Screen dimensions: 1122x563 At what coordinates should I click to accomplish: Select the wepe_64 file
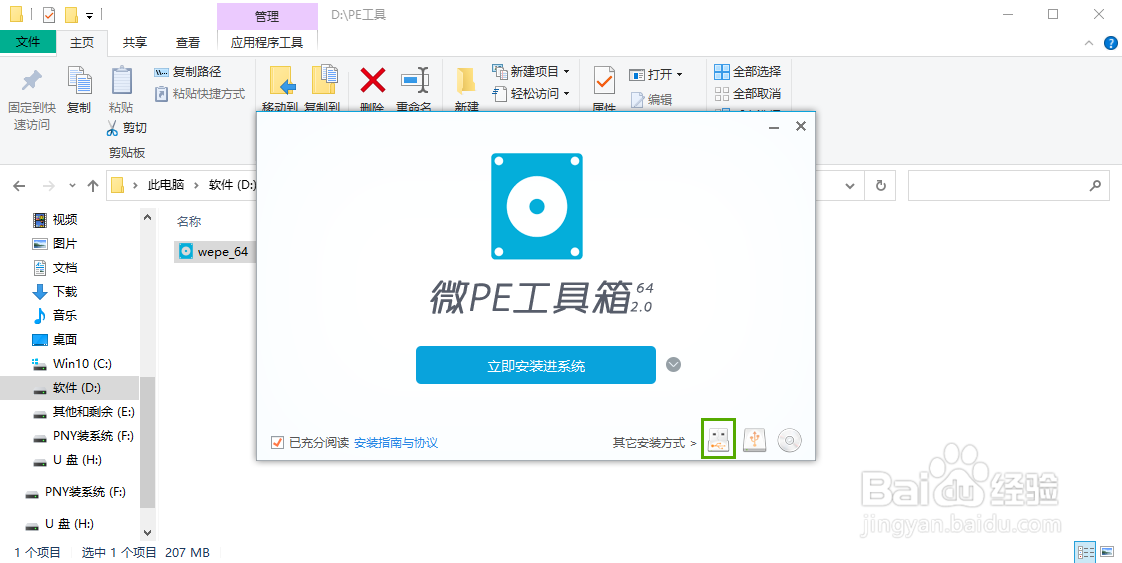[x=213, y=252]
